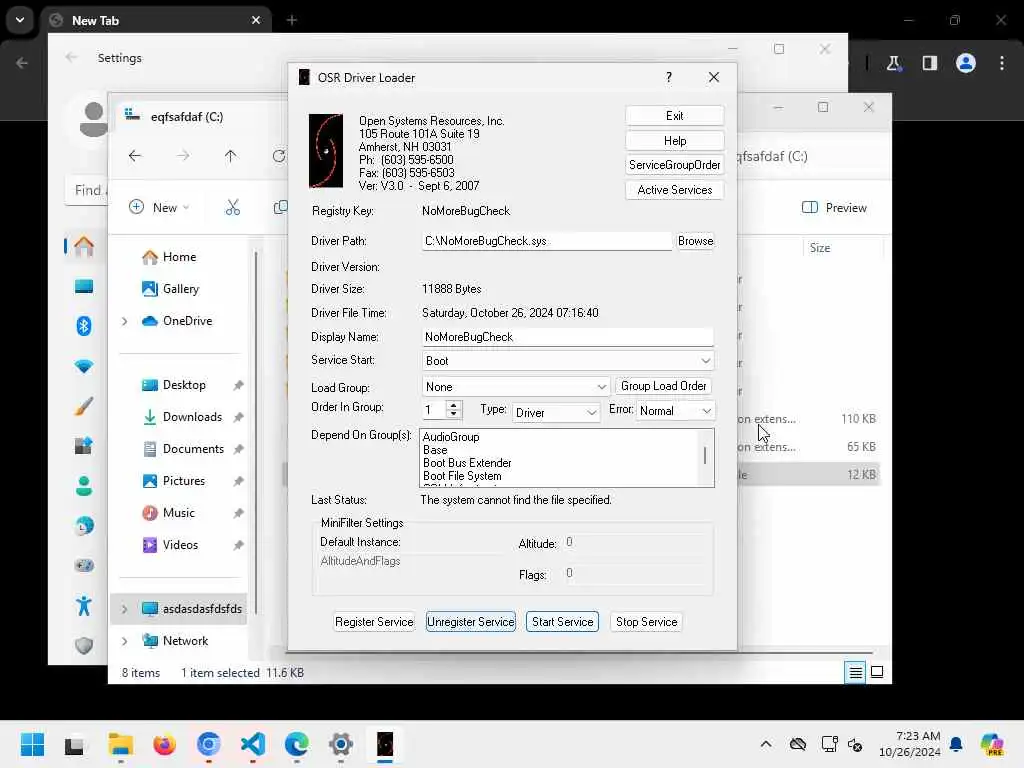Open Chrome profile avatar icon
This screenshot has height=768, width=1024.
(966, 63)
